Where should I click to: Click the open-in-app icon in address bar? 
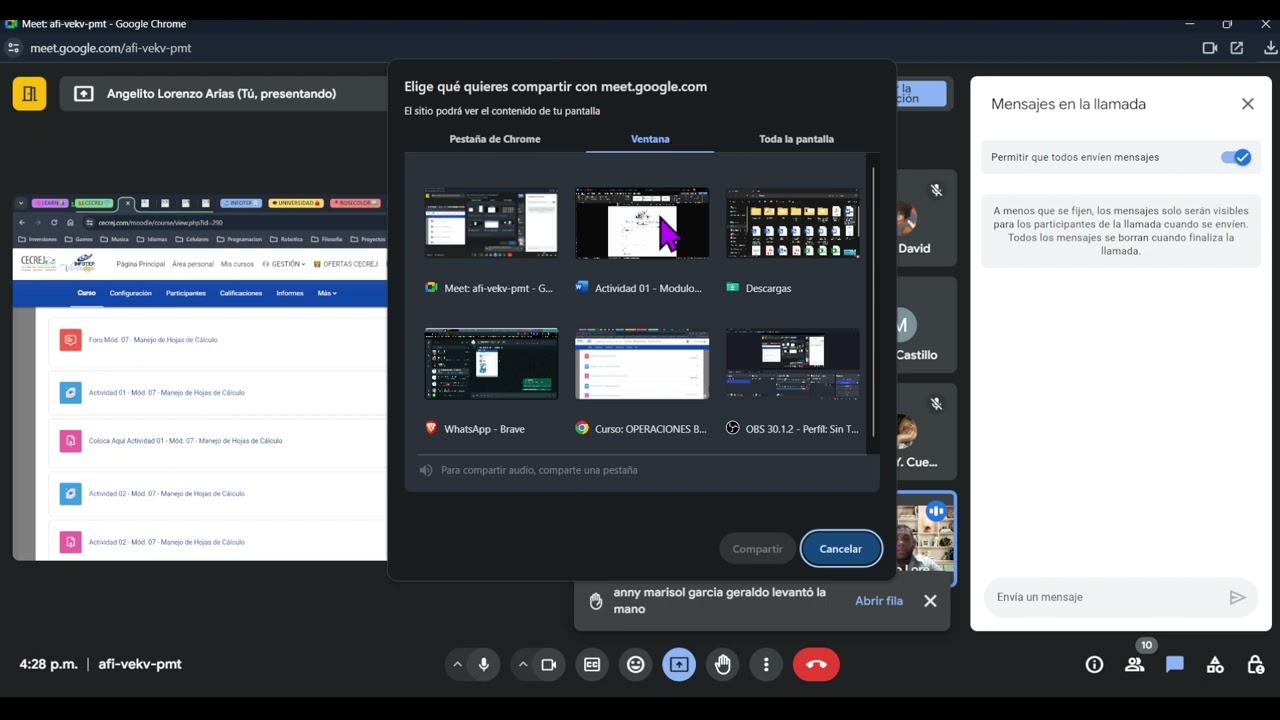[1237, 48]
